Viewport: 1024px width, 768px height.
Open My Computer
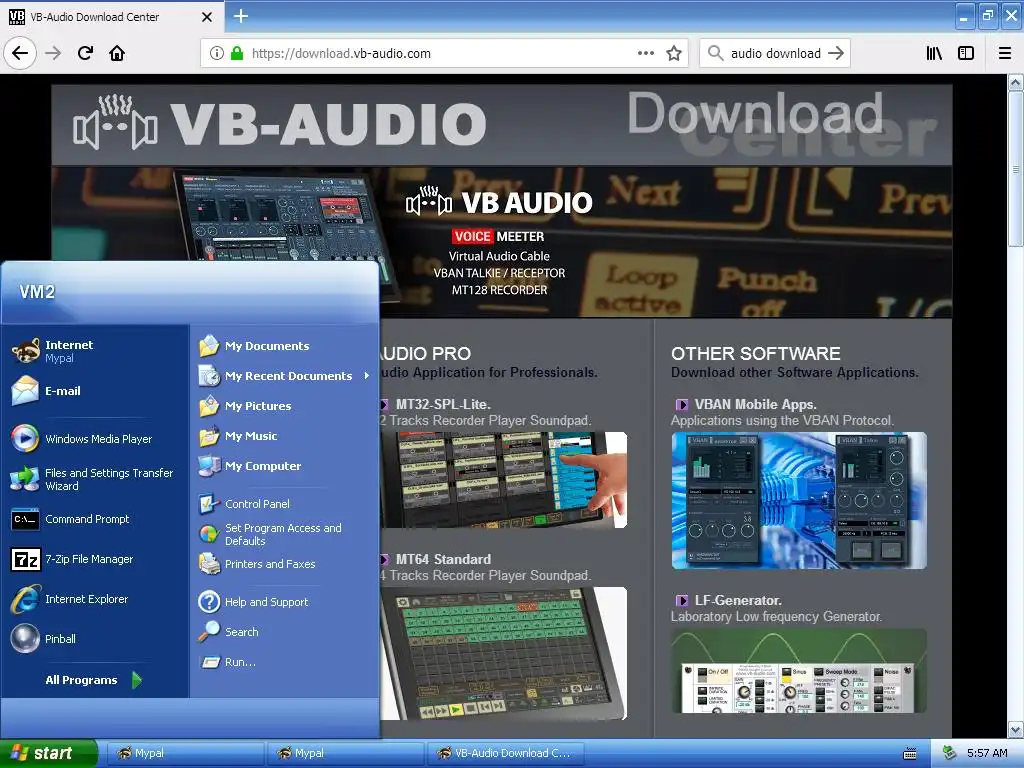point(284,466)
